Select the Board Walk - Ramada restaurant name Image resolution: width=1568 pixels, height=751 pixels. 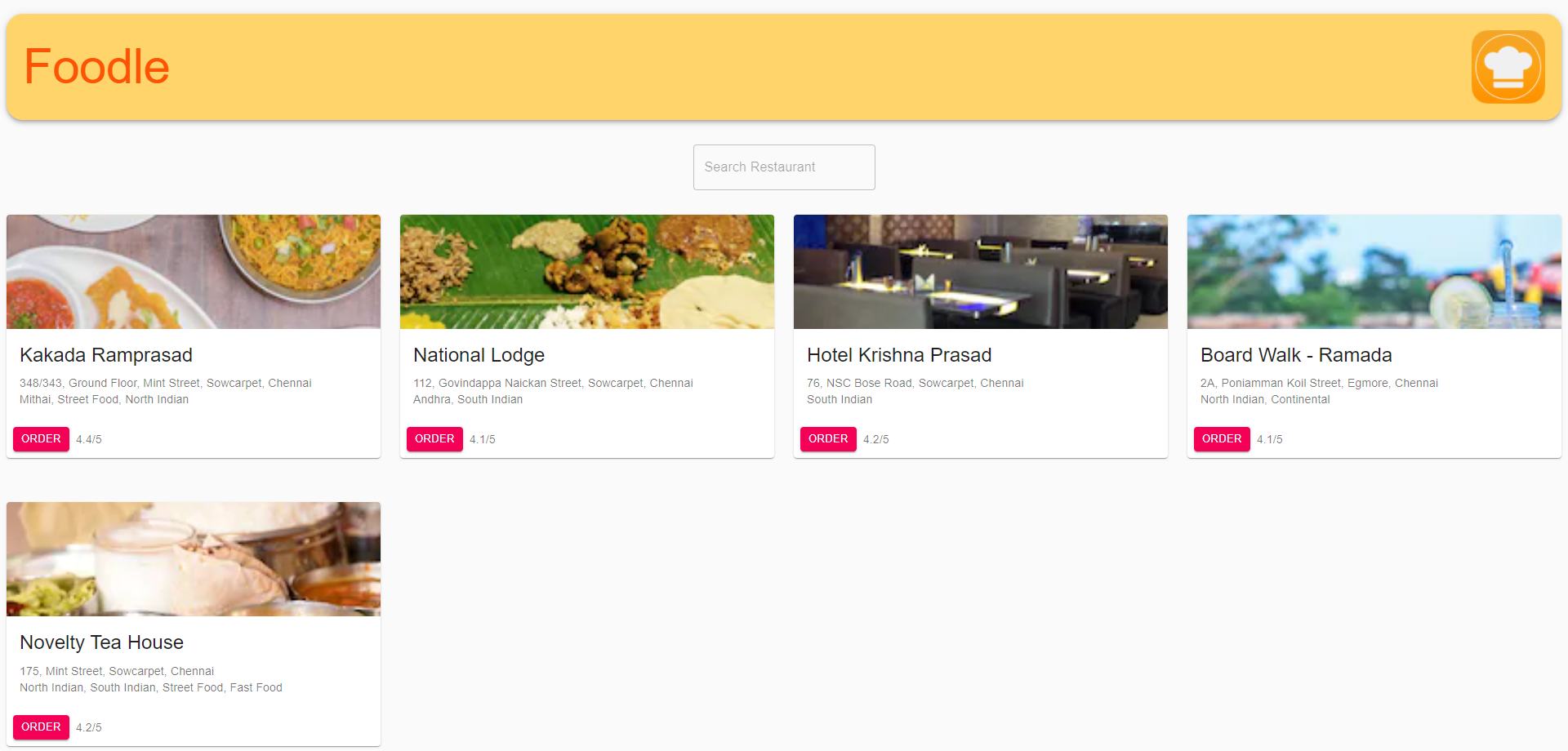(x=1296, y=355)
